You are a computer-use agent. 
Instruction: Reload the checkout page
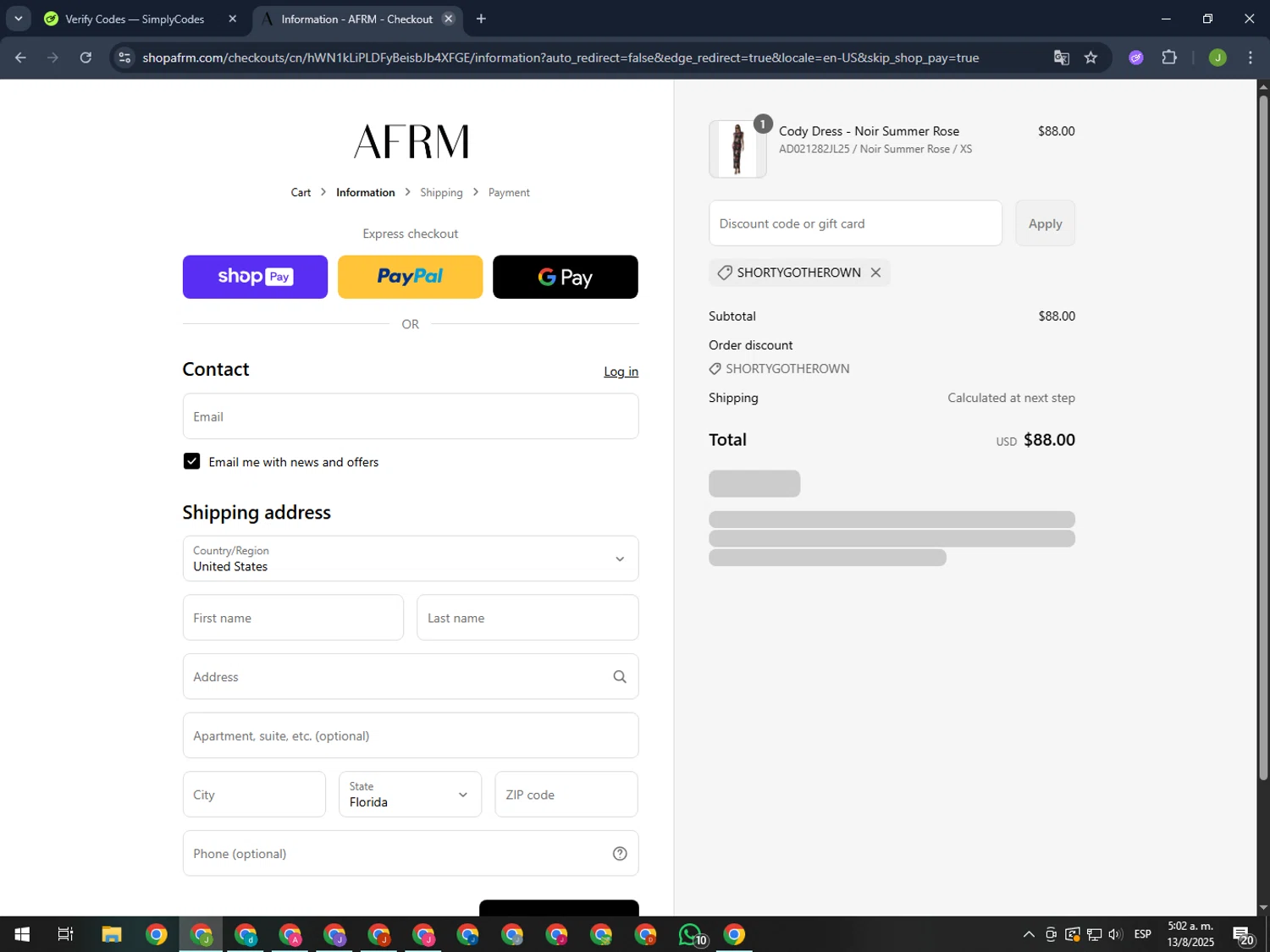[x=86, y=58]
